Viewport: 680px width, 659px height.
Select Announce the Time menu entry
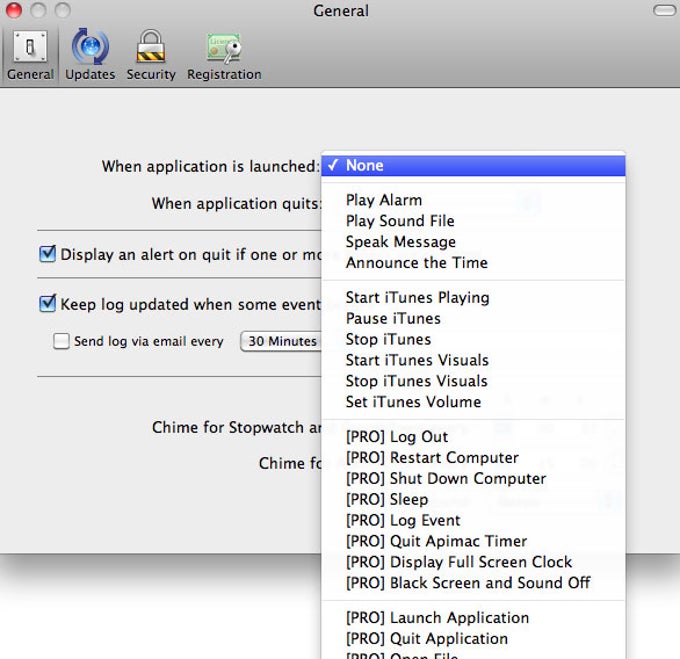473,263
